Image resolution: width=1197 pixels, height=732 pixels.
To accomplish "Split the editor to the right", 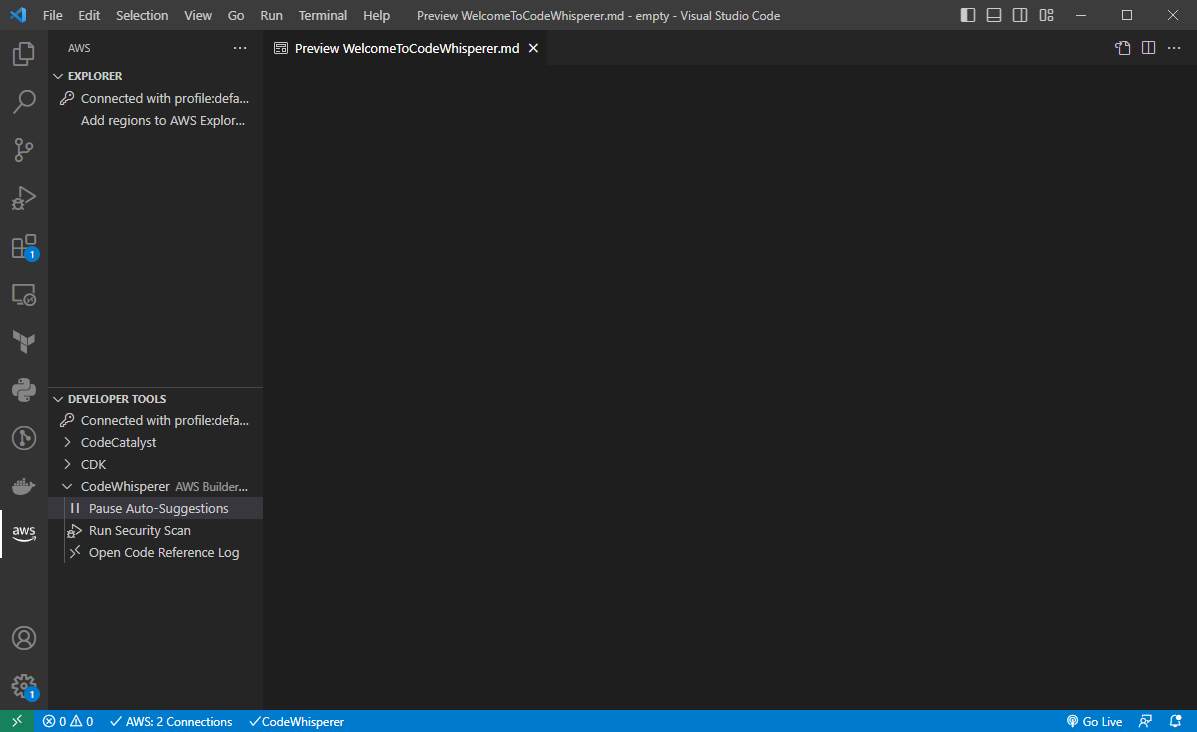I will pos(1148,48).
